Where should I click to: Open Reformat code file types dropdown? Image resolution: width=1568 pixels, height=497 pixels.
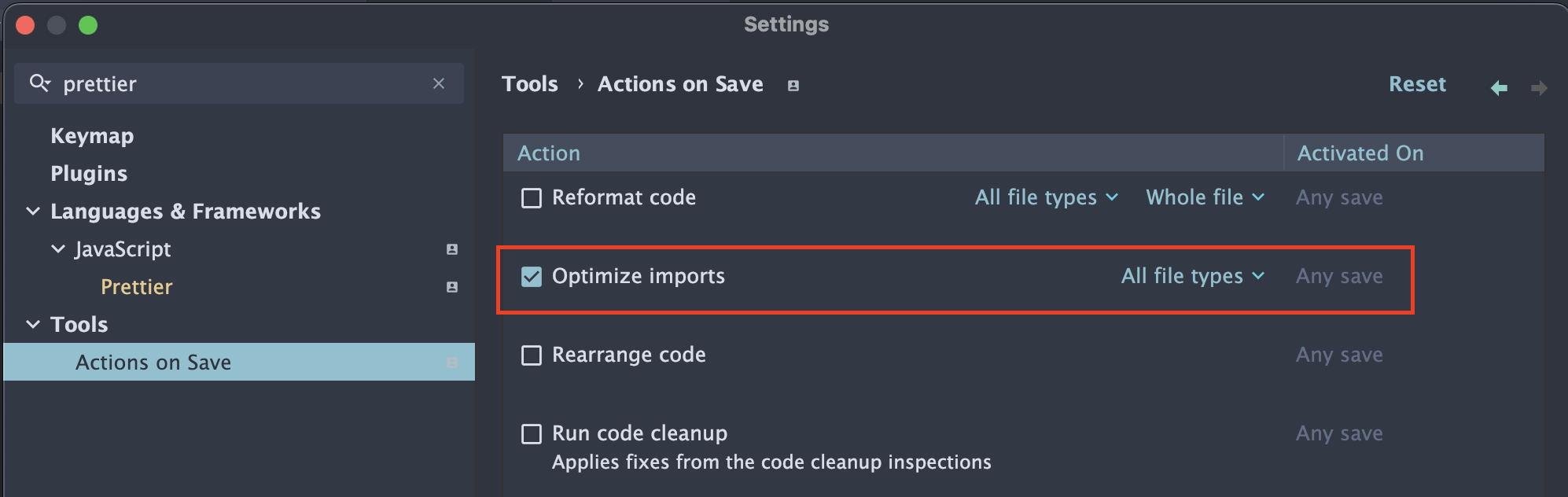tap(1046, 197)
